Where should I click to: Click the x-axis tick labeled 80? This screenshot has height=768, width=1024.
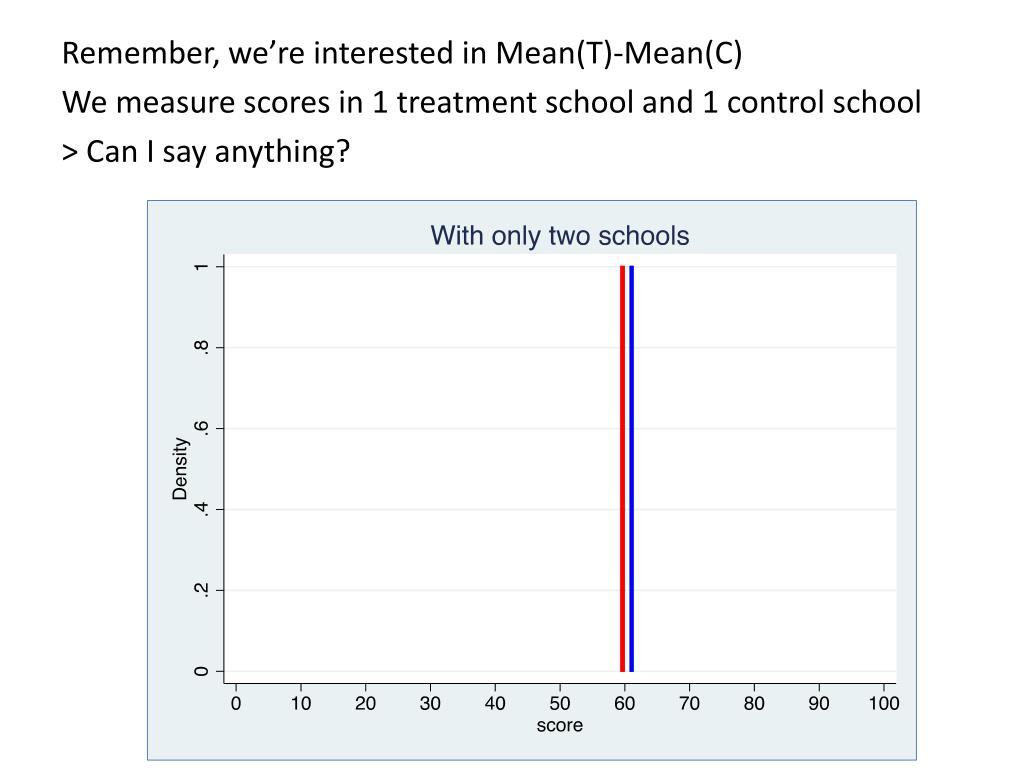tap(754, 703)
